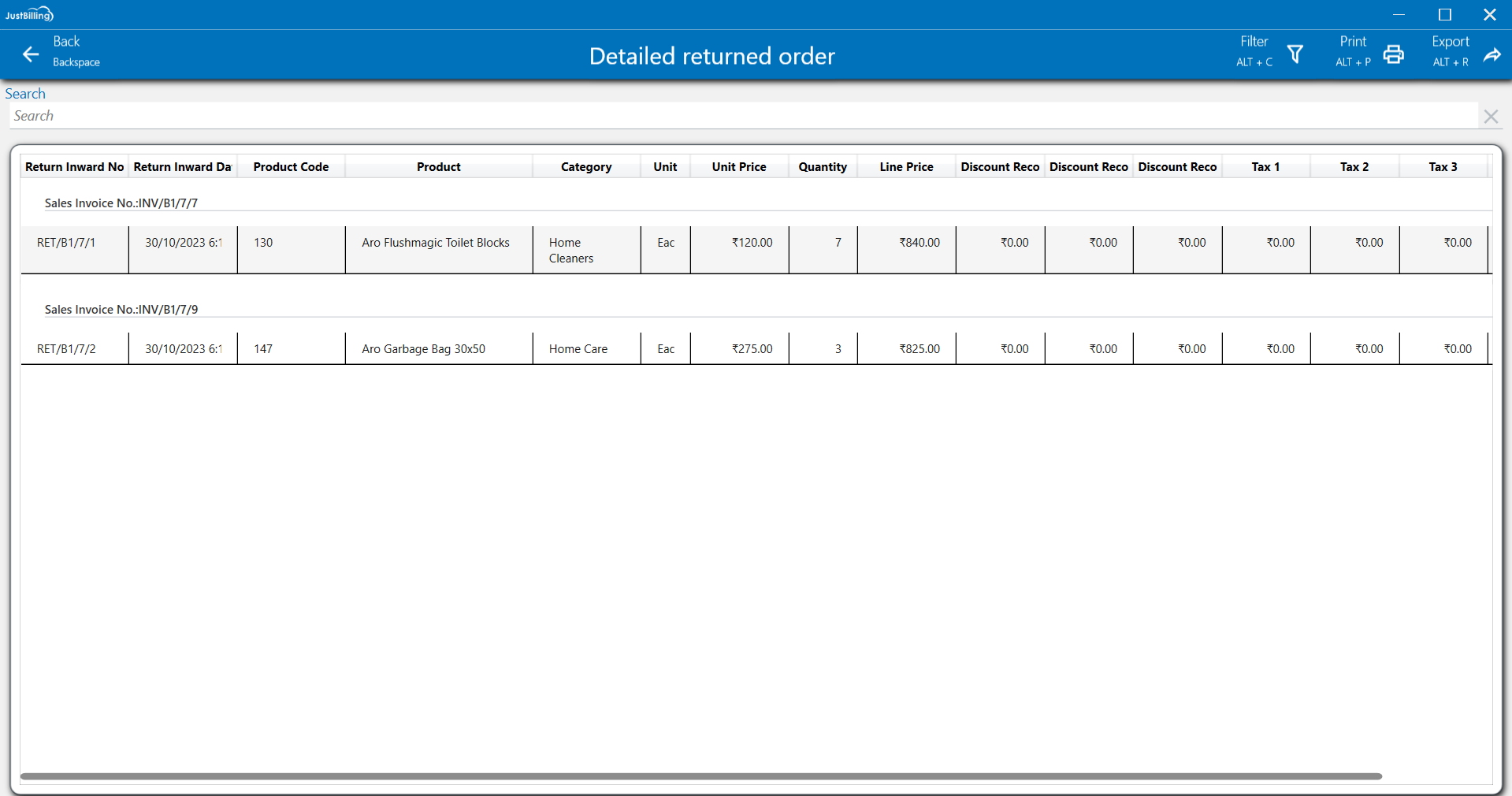Click the JustBilling logo
The image size is (1512, 796).
click(29, 14)
